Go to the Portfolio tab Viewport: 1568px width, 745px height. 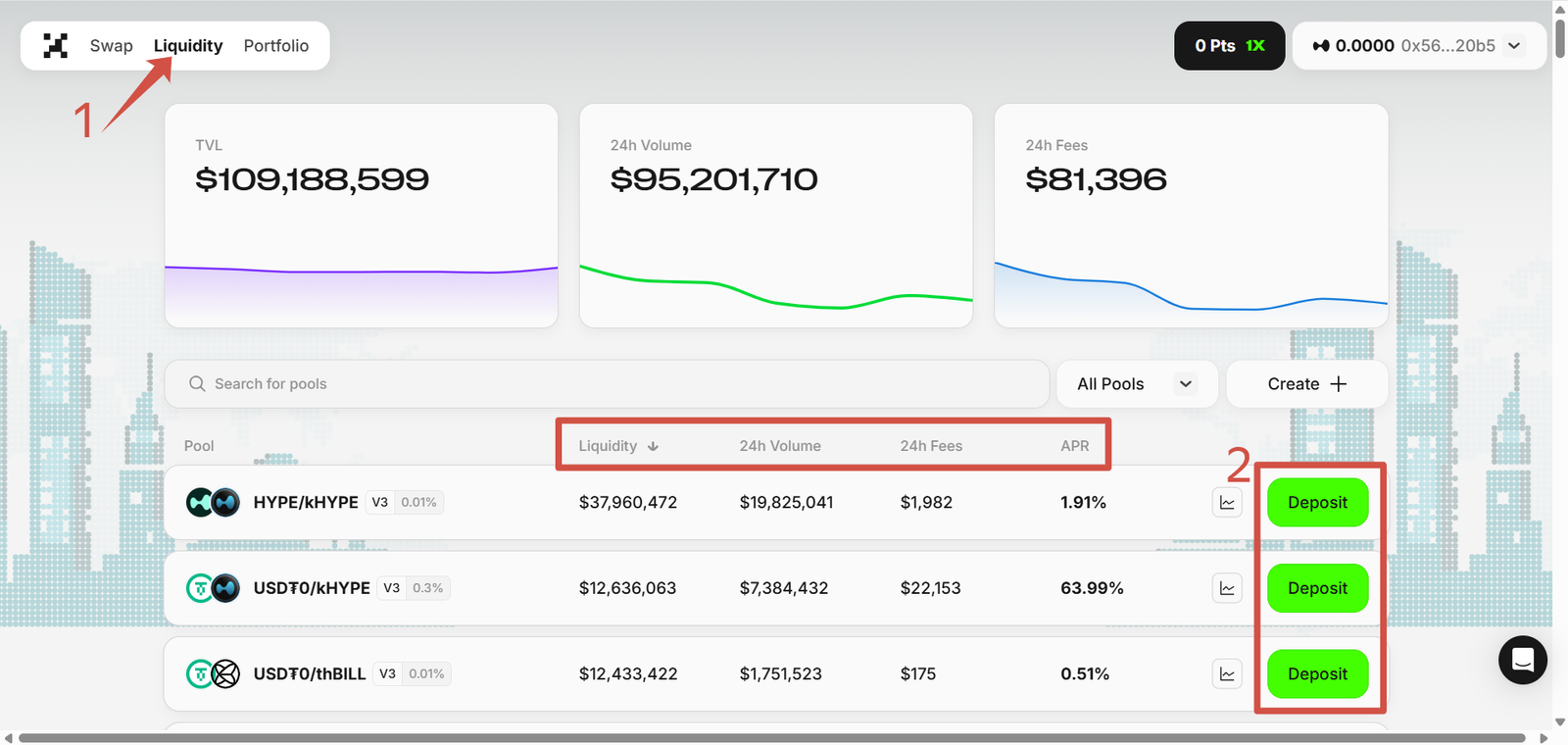275,46
